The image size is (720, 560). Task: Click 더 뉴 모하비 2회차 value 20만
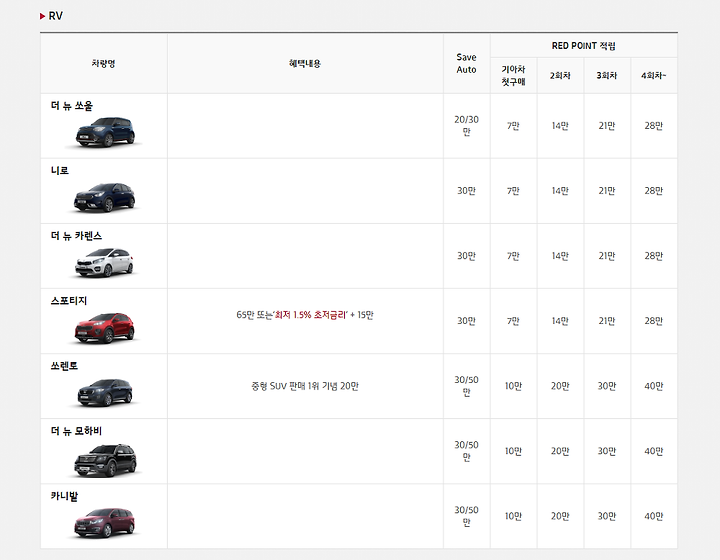(x=560, y=451)
